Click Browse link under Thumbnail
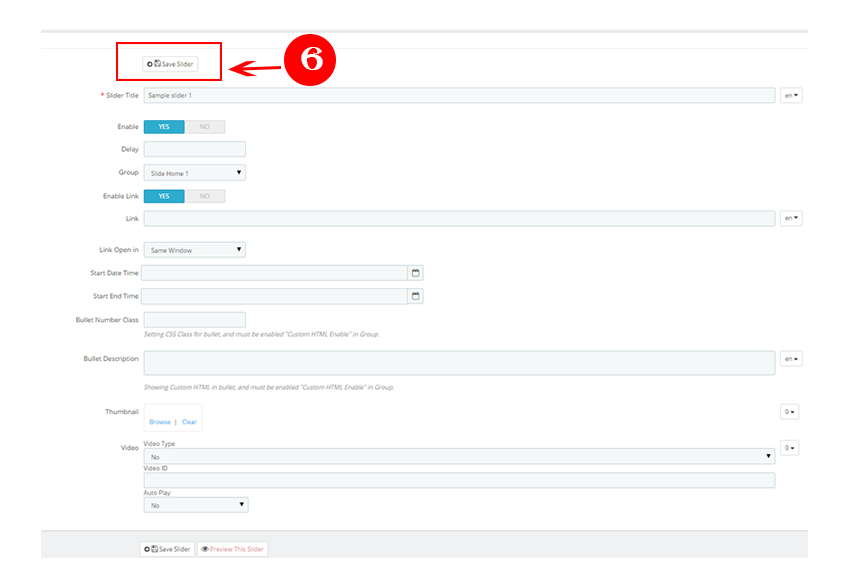850x586 pixels. 160,422
